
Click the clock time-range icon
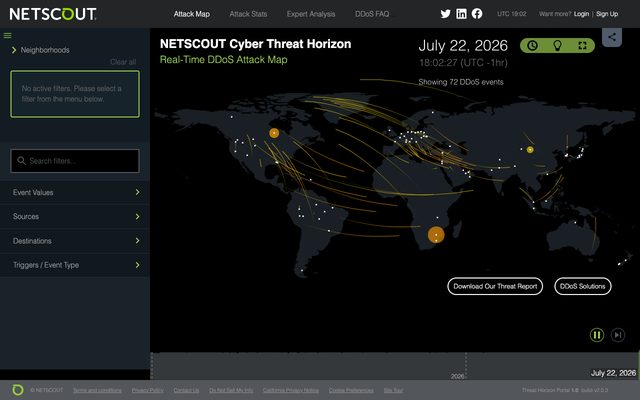532,45
